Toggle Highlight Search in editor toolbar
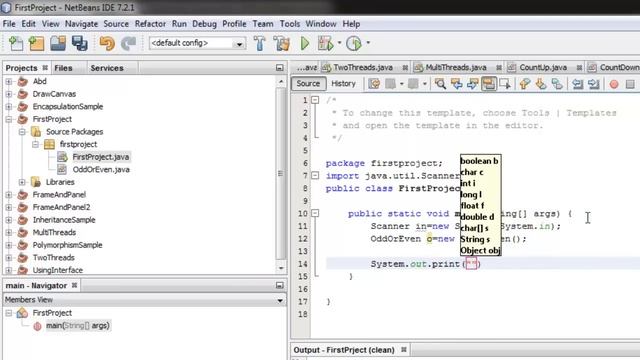This screenshot has height=360, width=640. tap(489, 84)
